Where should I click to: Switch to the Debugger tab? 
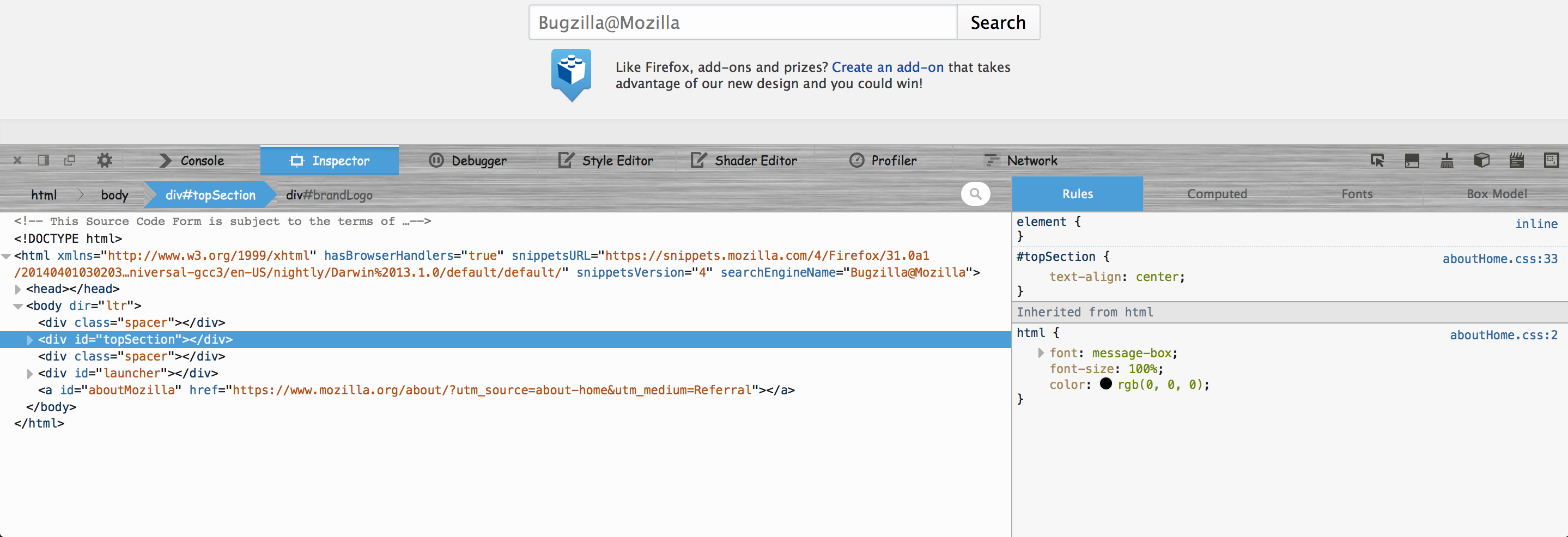click(x=467, y=161)
